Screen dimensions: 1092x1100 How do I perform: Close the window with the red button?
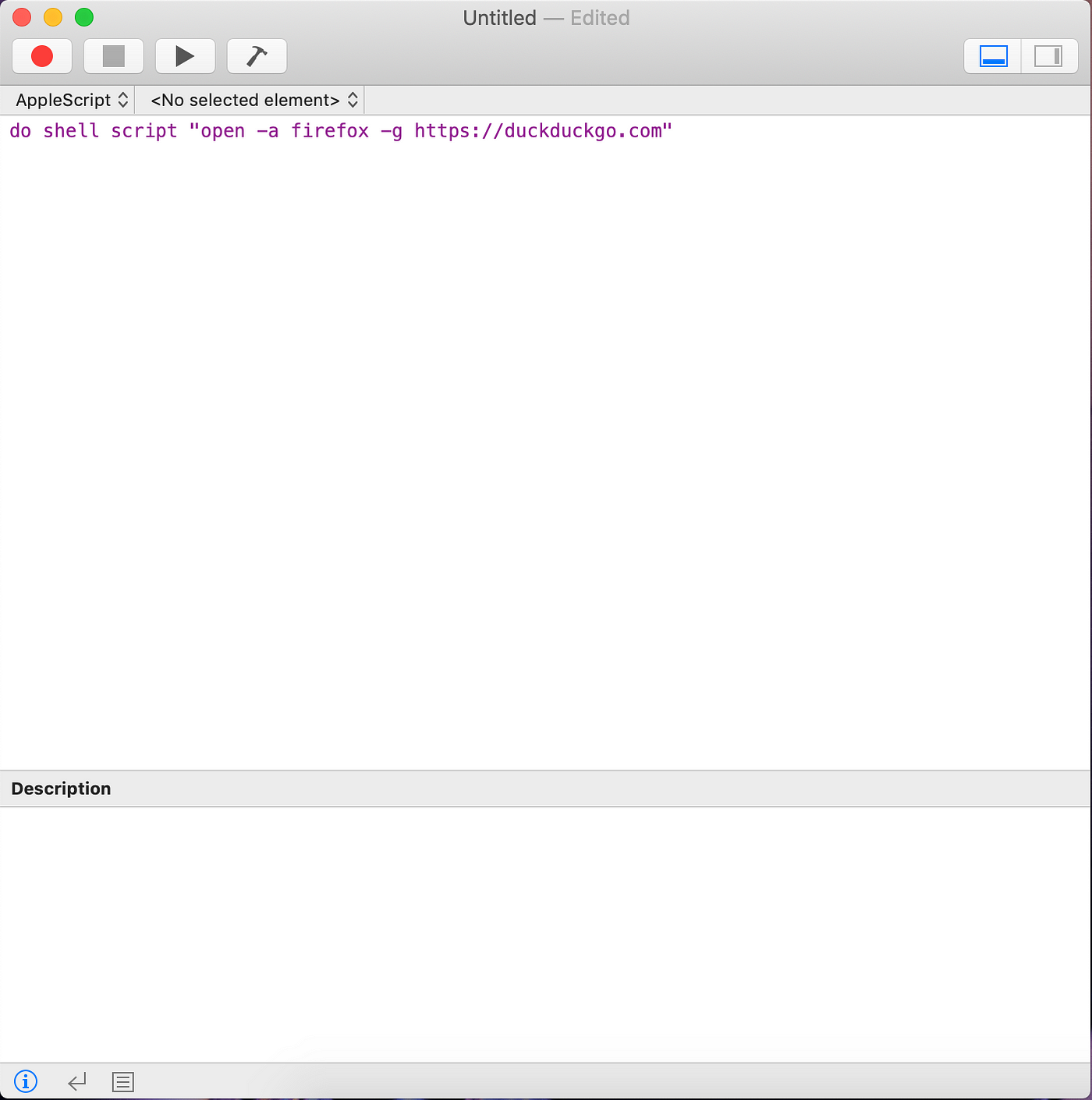[22, 17]
